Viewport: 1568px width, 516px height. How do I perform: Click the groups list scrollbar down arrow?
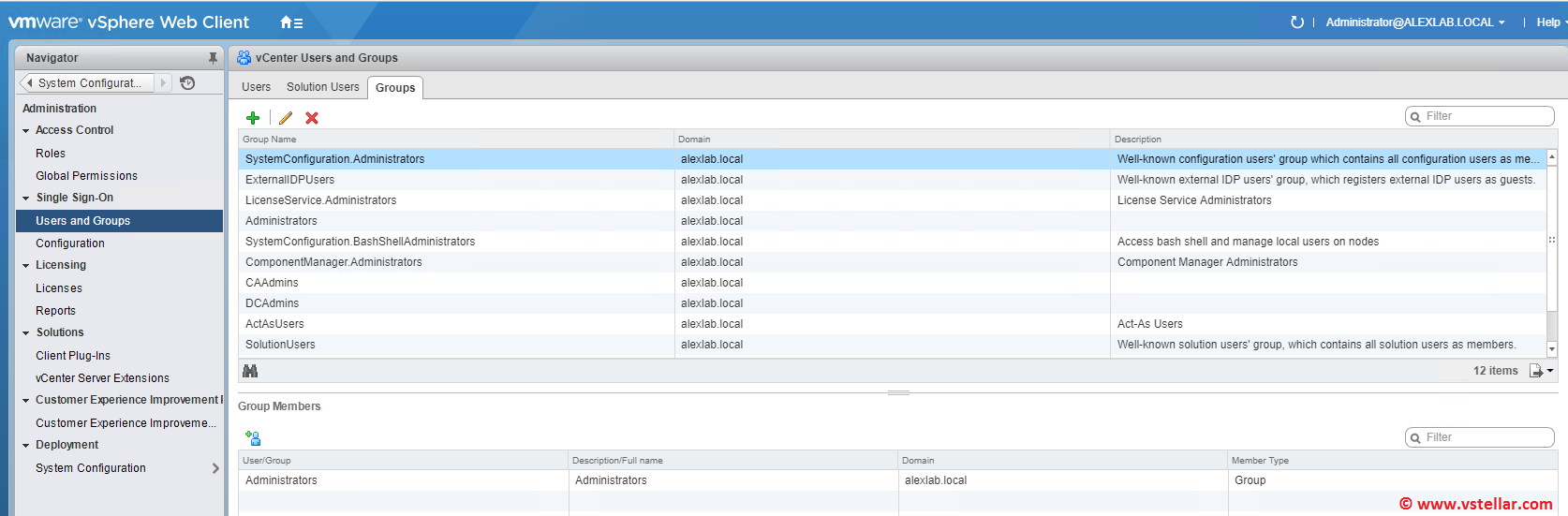1552,349
